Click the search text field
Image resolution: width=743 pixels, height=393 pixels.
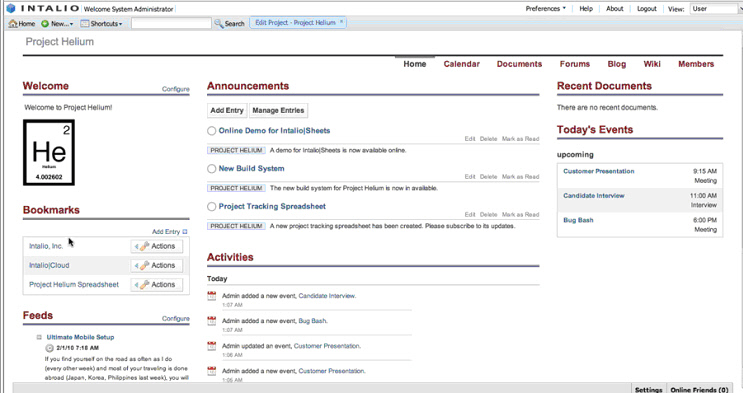(x=171, y=23)
